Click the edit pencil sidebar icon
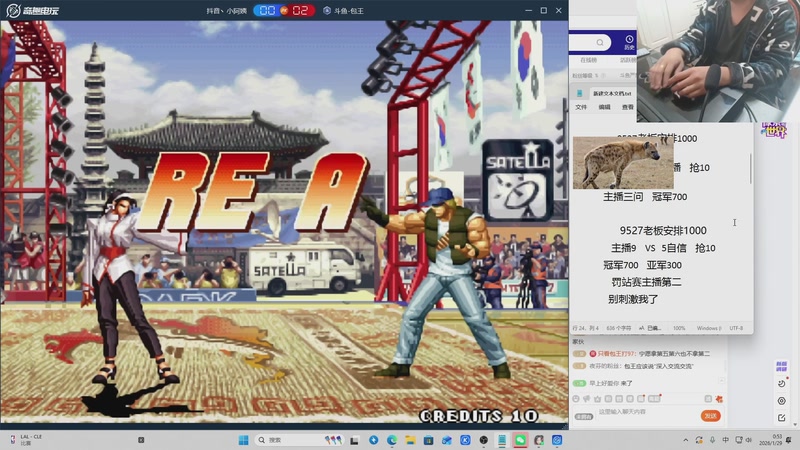 (781, 418)
